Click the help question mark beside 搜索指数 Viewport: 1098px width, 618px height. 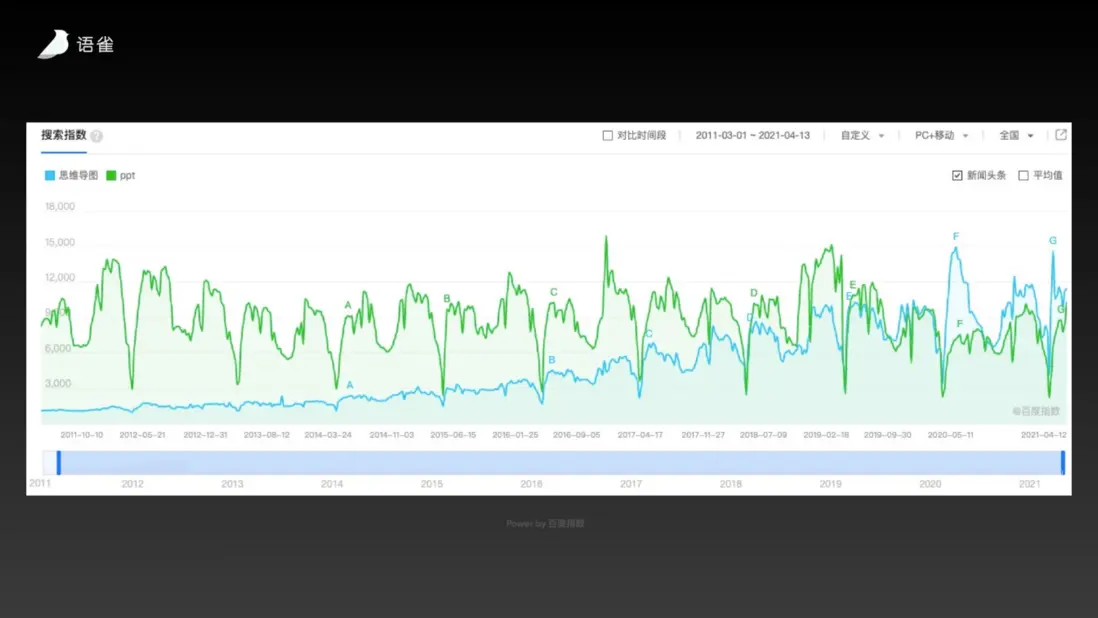(97, 136)
